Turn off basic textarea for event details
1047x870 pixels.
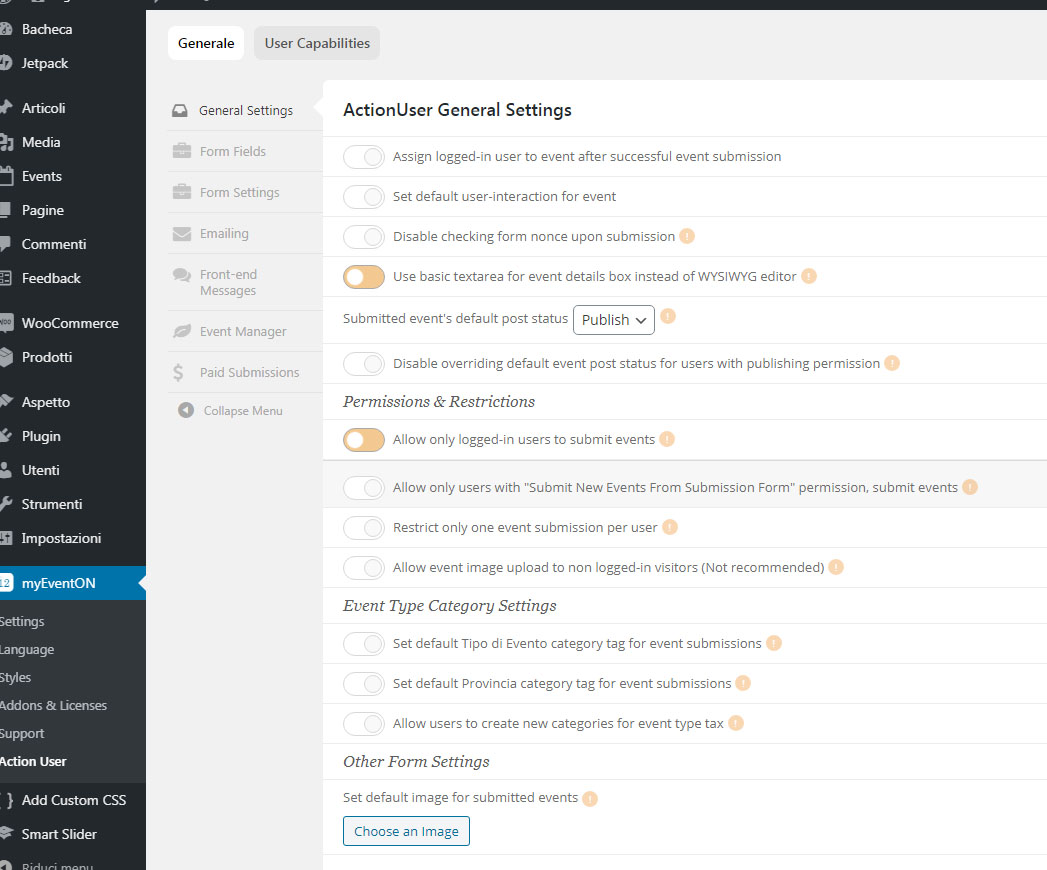pyautogui.click(x=364, y=277)
